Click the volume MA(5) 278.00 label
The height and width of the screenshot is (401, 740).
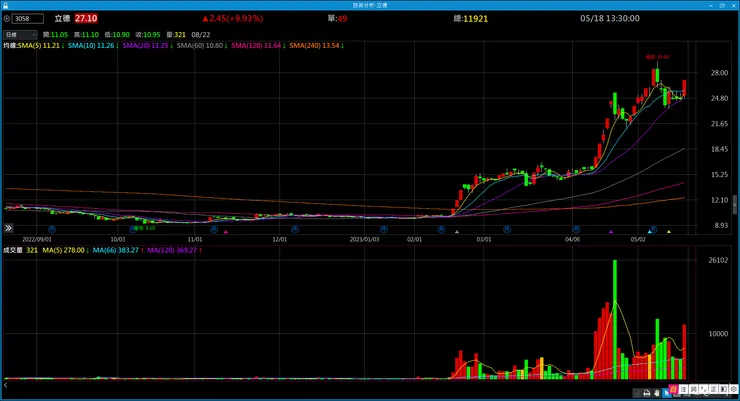tap(65, 250)
